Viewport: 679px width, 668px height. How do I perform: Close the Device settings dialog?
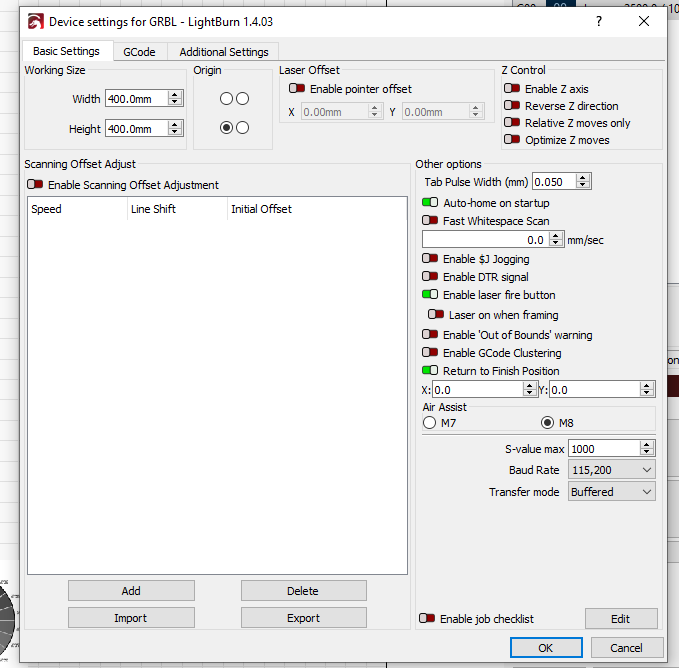click(x=643, y=21)
